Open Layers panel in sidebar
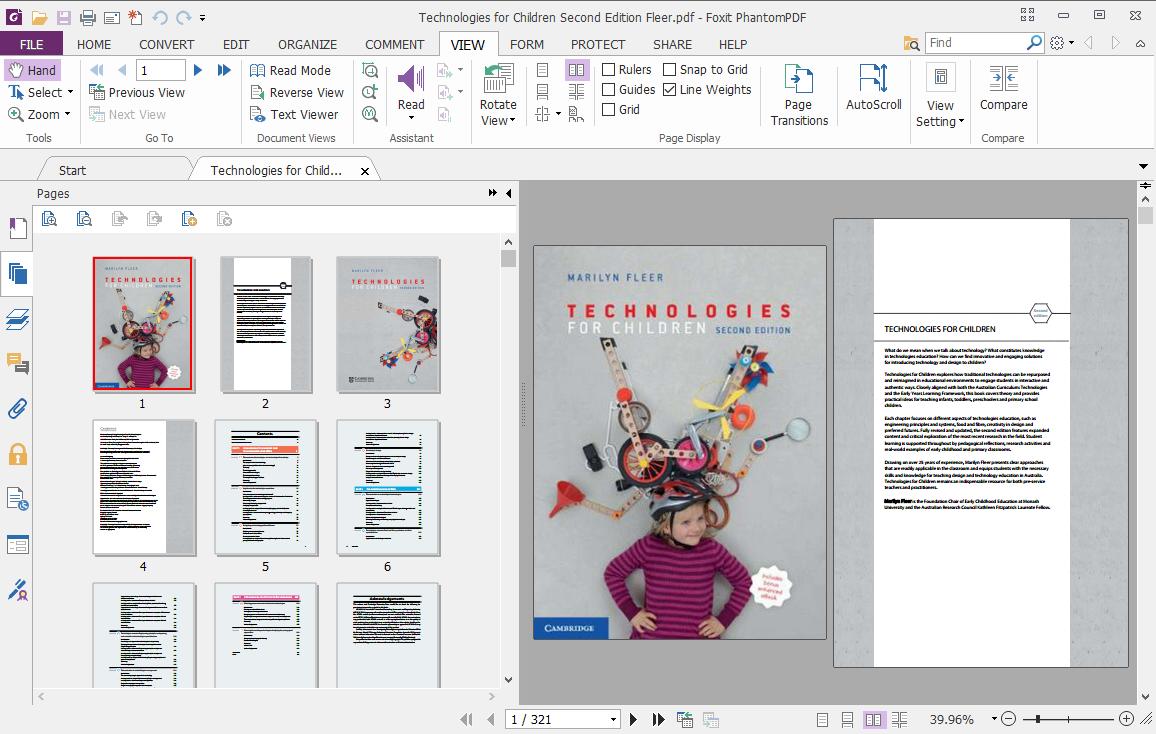Screen dimensions: 1156x734 [x=18, y=319]
